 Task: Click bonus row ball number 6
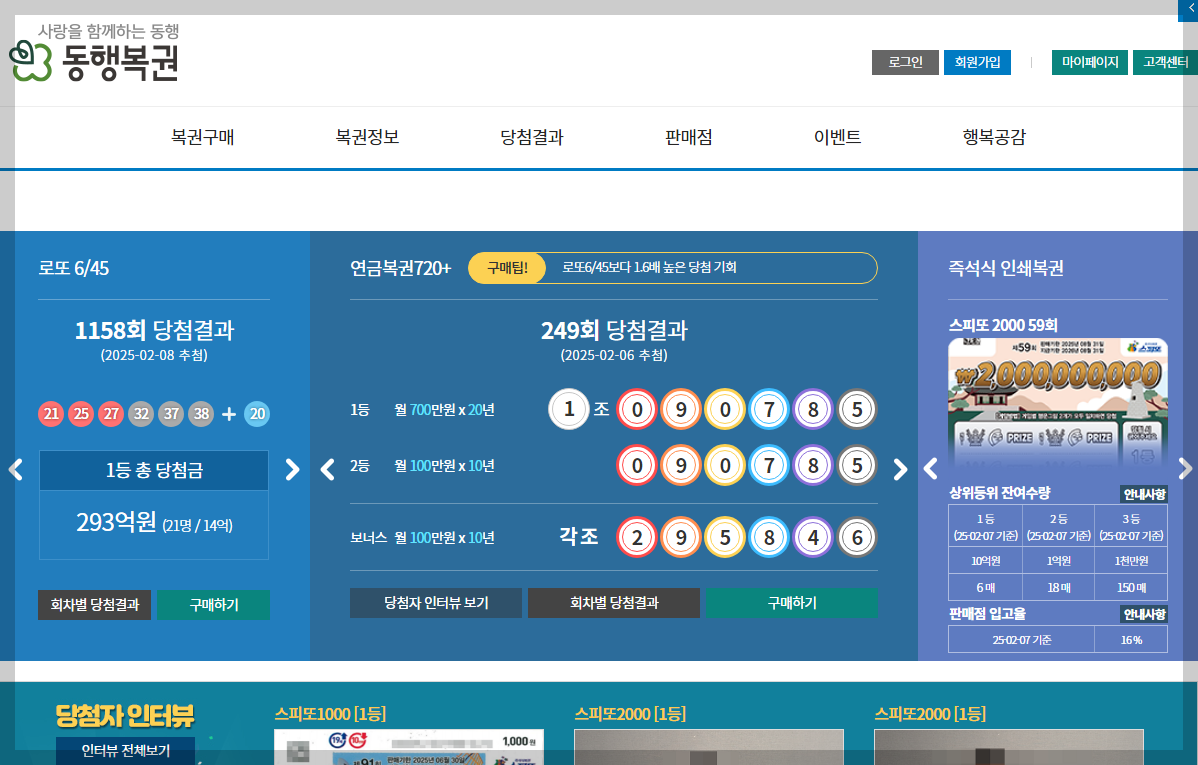click(x=857, y=537)
